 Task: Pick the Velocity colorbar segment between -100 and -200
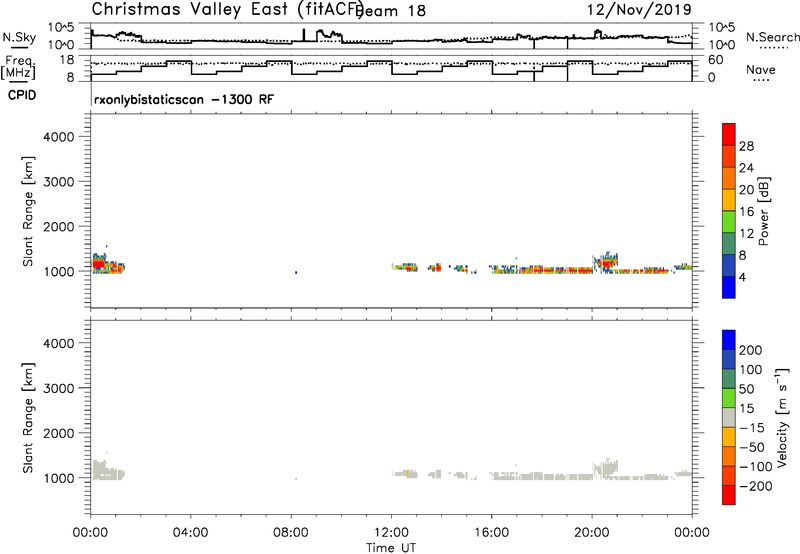[x=729, y=475]
